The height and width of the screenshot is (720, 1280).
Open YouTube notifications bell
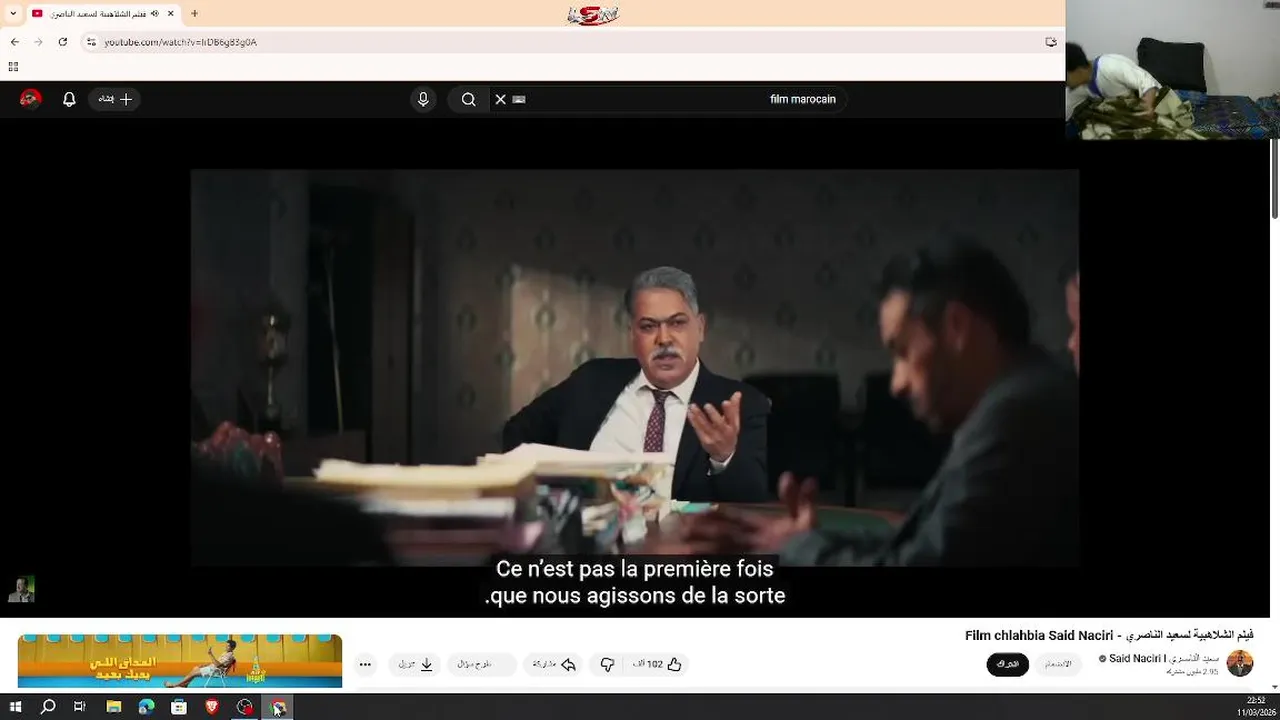(x=69, y=99)
